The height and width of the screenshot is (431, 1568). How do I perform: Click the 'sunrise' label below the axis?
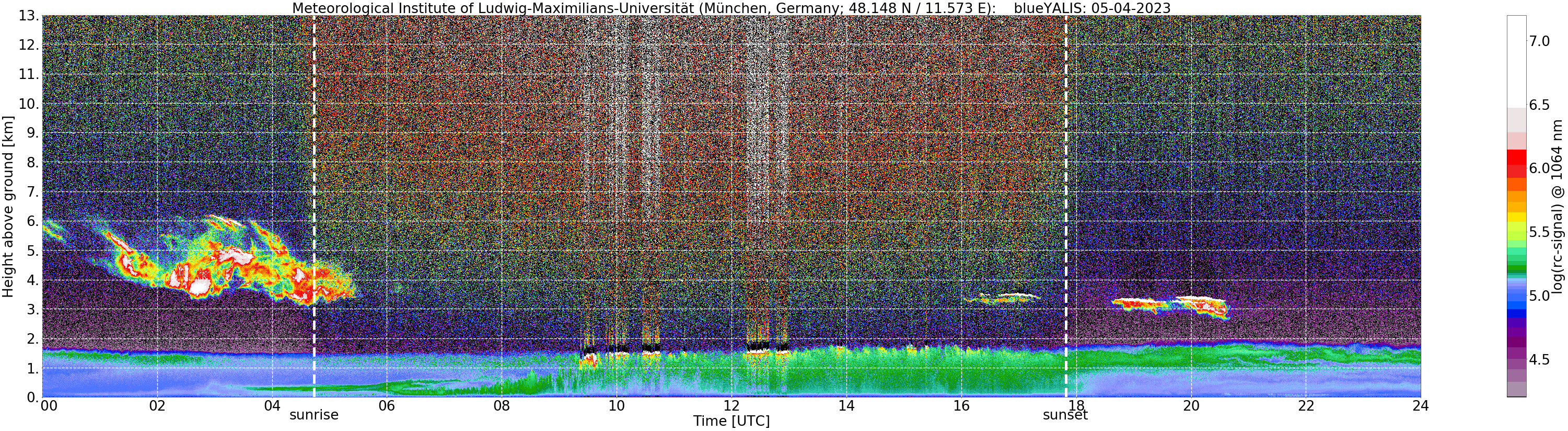[313, 415]
